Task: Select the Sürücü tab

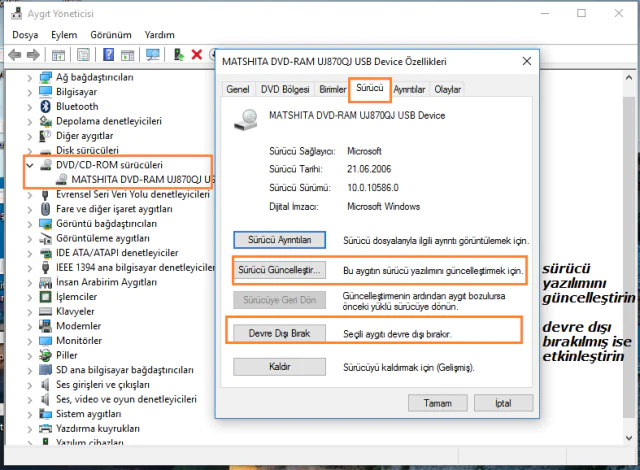Action: point(370,88)
